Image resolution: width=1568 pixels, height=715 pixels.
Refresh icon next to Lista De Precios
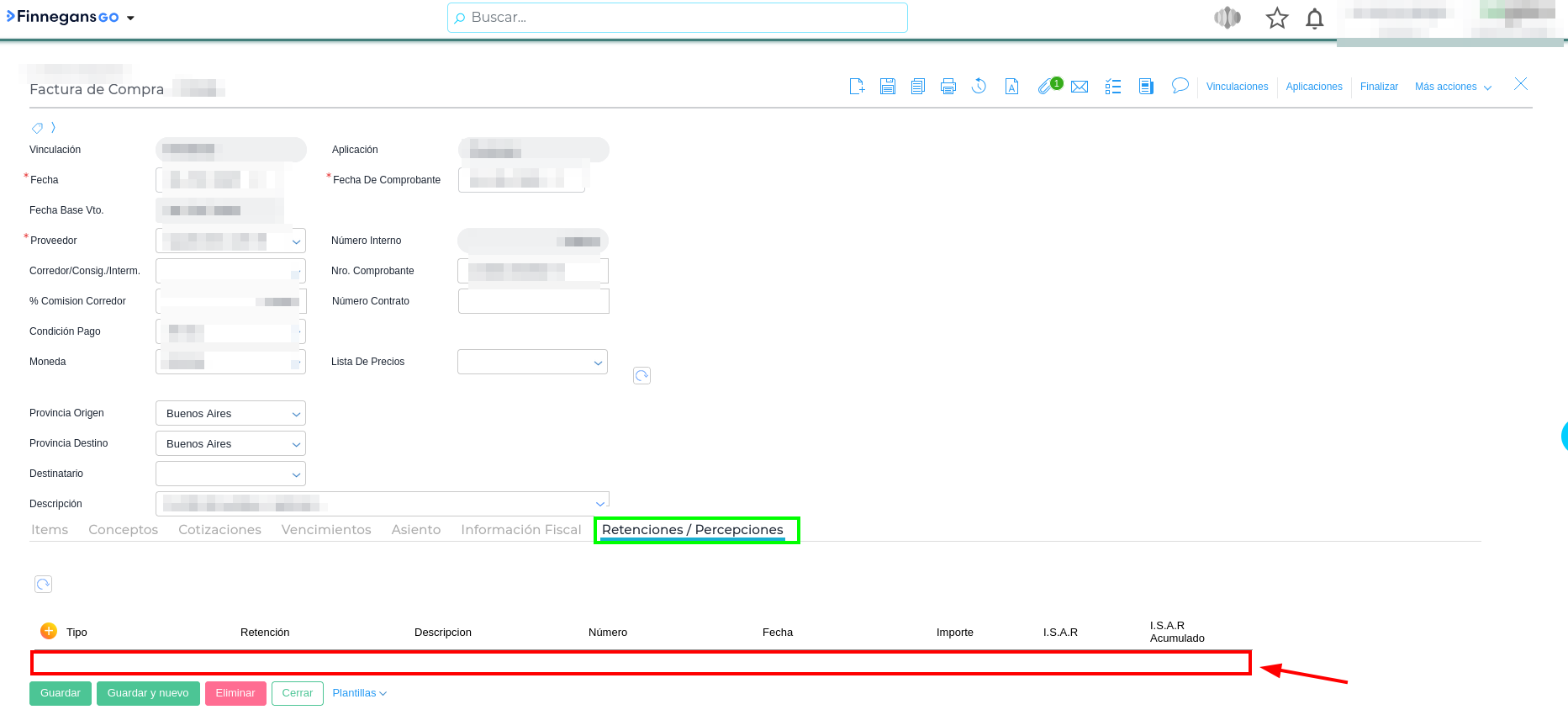tap(641, 375)
